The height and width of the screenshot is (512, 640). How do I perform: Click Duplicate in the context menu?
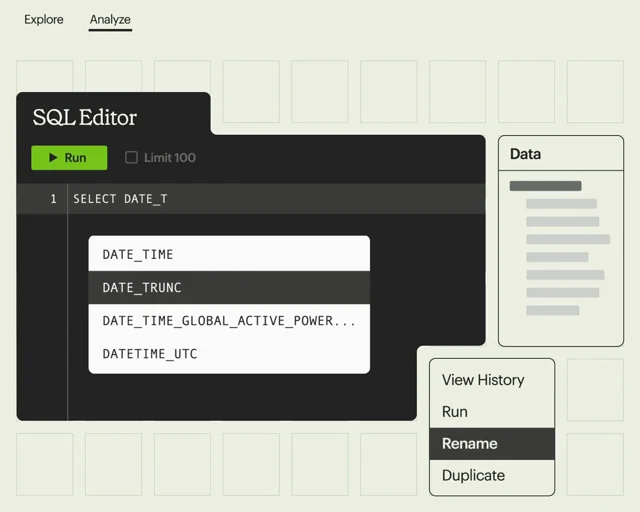(x=492, y=475)
